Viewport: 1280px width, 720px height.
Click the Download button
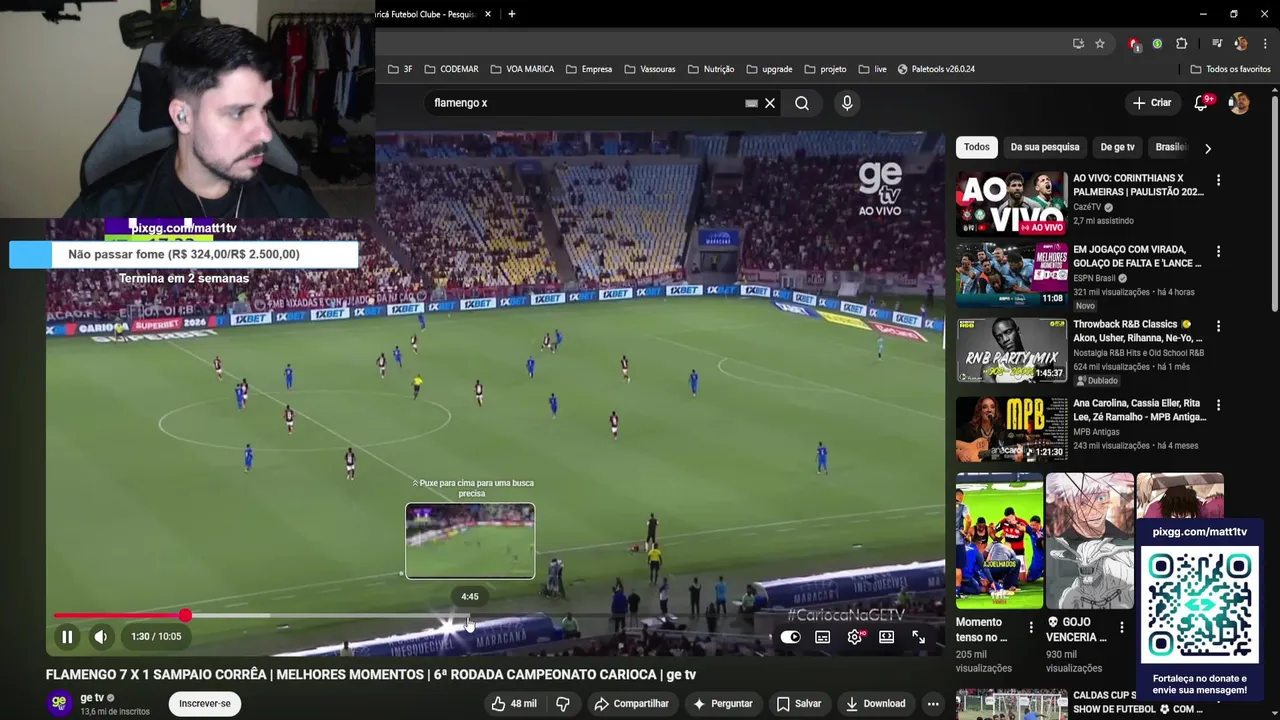click(875, 703)
